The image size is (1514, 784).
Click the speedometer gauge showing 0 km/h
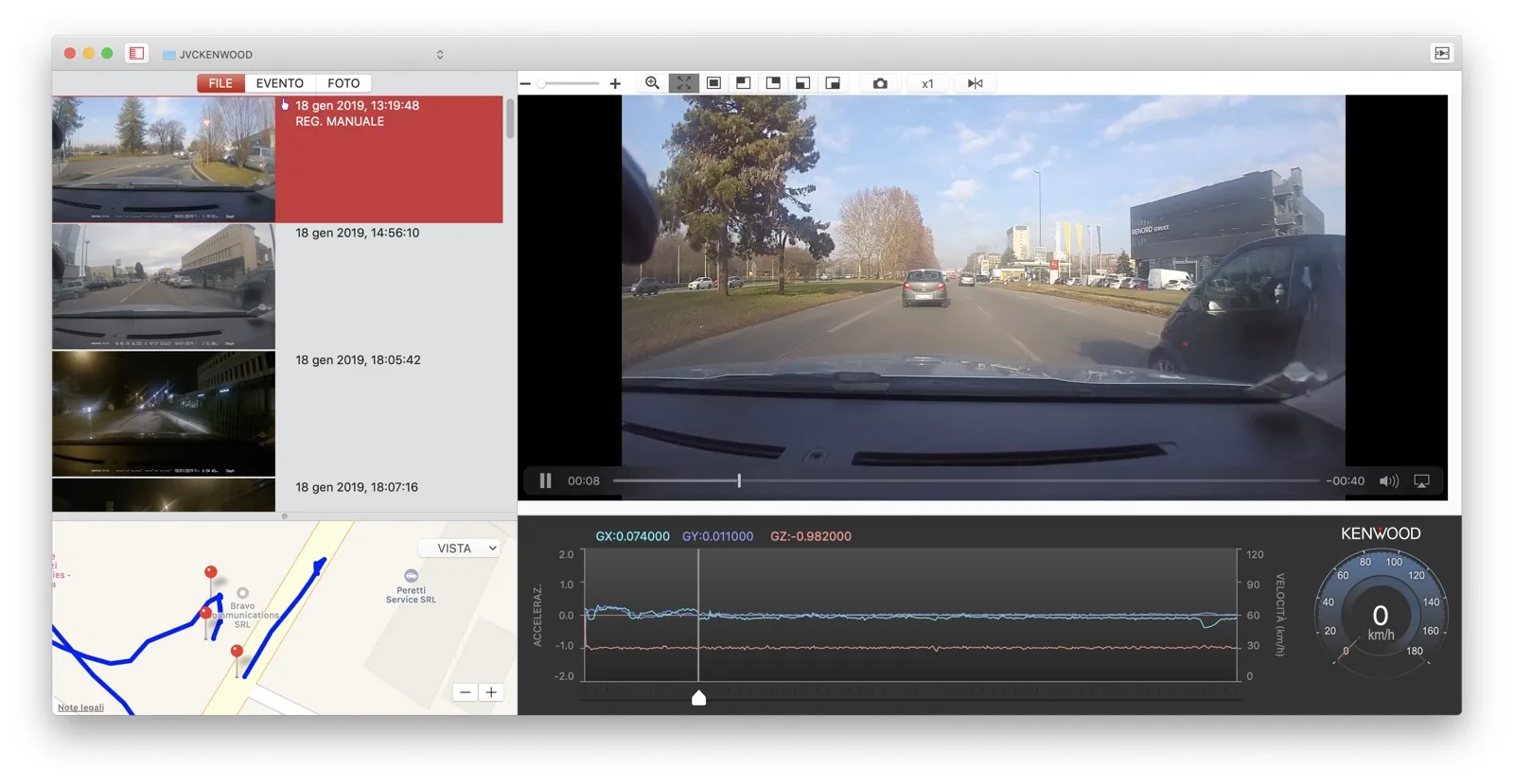click(x=1381, y=615)
